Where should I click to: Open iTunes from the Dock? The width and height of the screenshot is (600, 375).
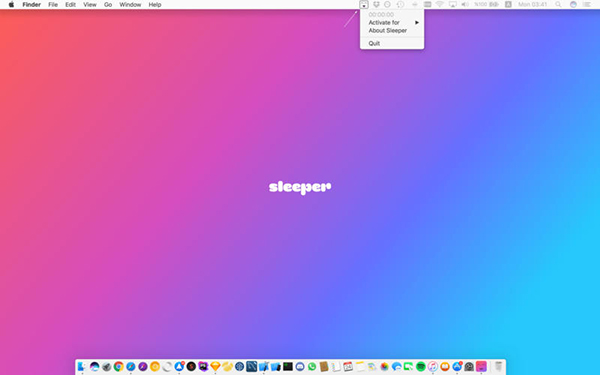(433, 367)
